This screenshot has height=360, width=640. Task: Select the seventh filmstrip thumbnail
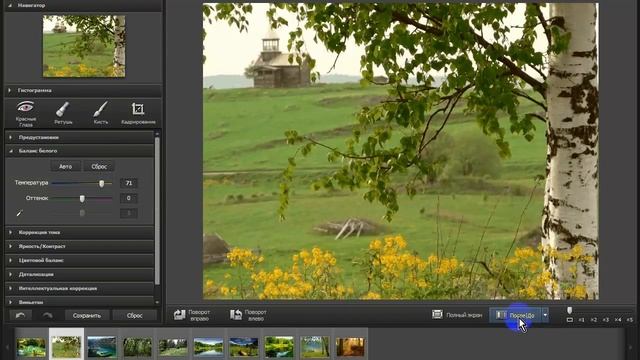point(244,347)
